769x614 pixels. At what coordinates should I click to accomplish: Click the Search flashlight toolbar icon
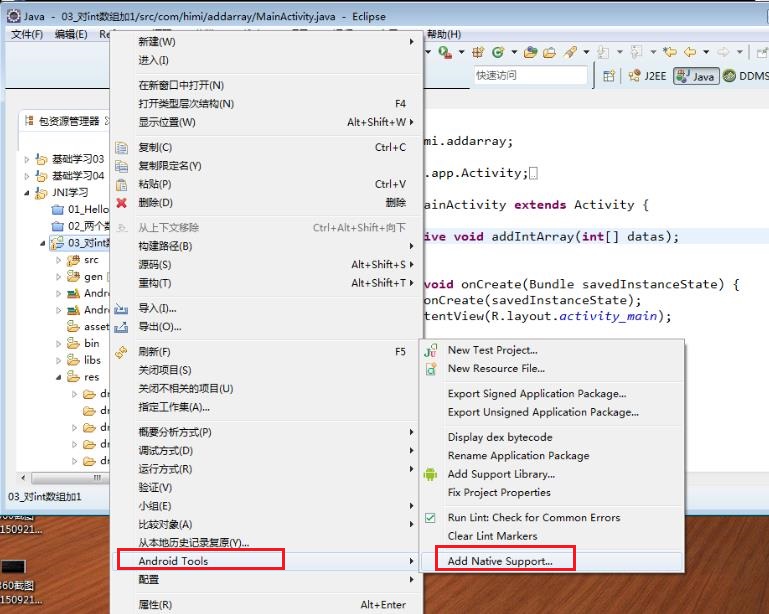coord(570,52)
